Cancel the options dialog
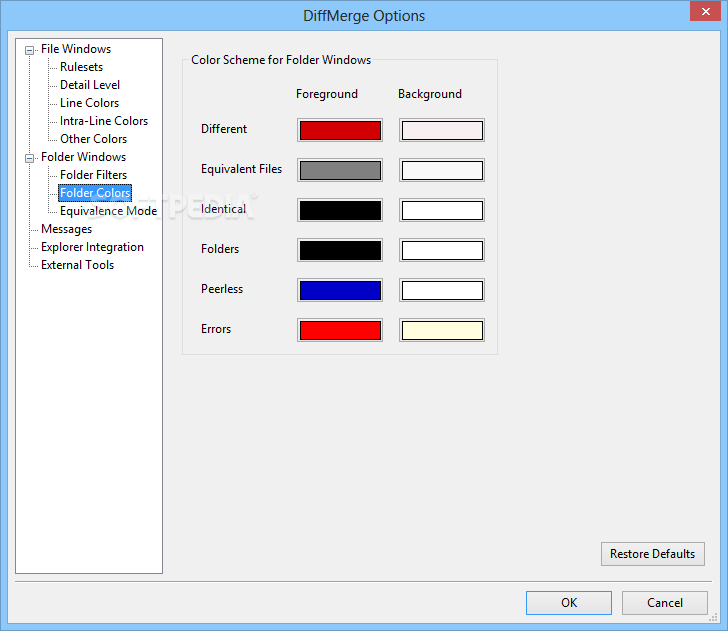Screen dimensions: 728x631 coord(664,603)
